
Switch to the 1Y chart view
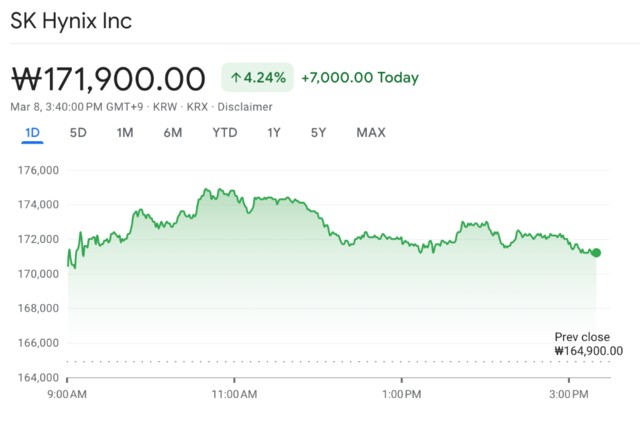(274, 133)
